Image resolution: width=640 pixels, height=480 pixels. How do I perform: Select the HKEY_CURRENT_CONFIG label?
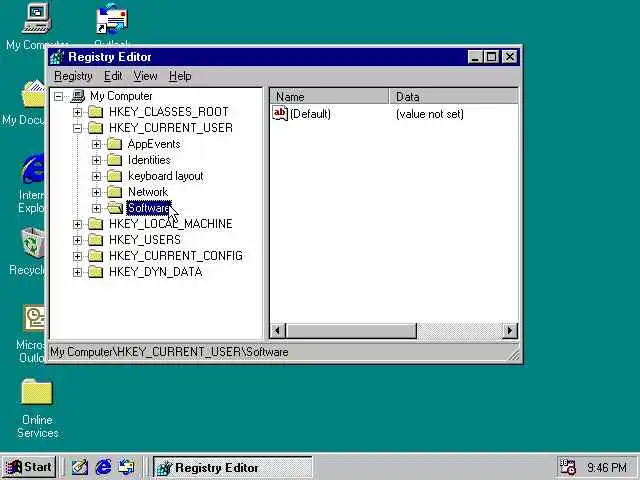coord(176,256)
